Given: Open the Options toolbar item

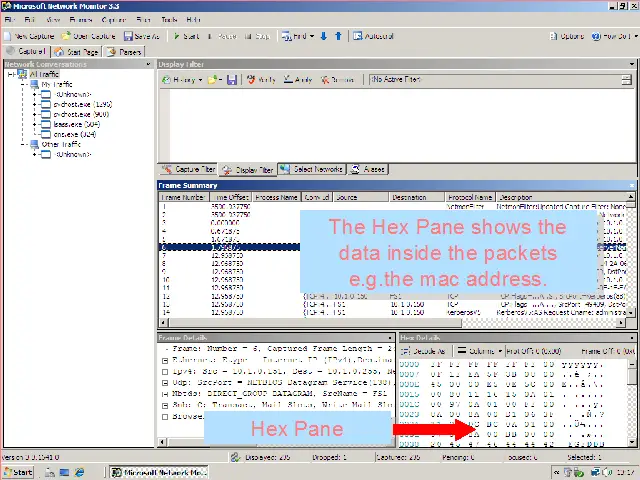Looking at the screenshot, I should click(x=567, y=36).
